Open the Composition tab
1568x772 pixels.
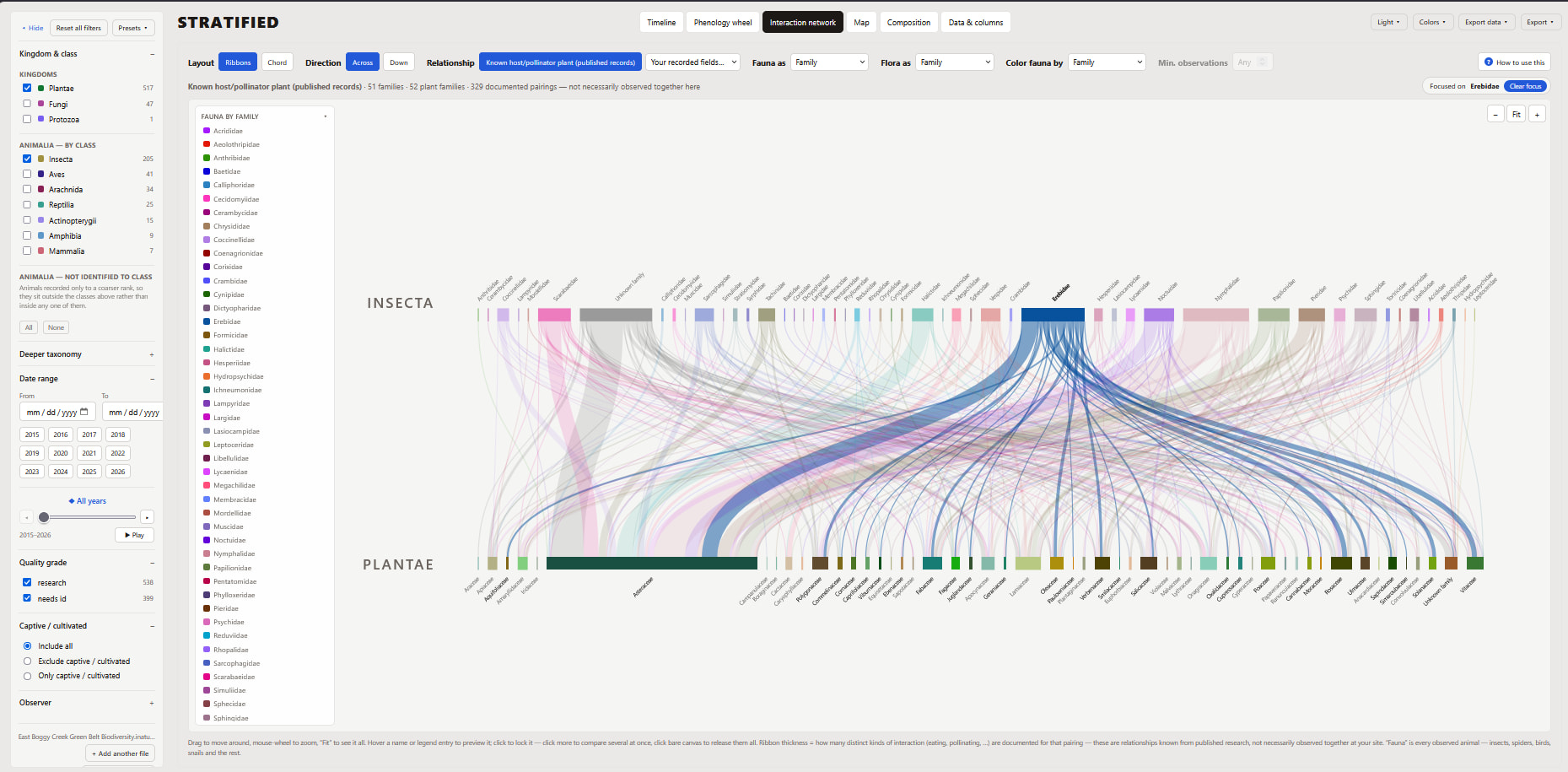[x=908, y=23]
